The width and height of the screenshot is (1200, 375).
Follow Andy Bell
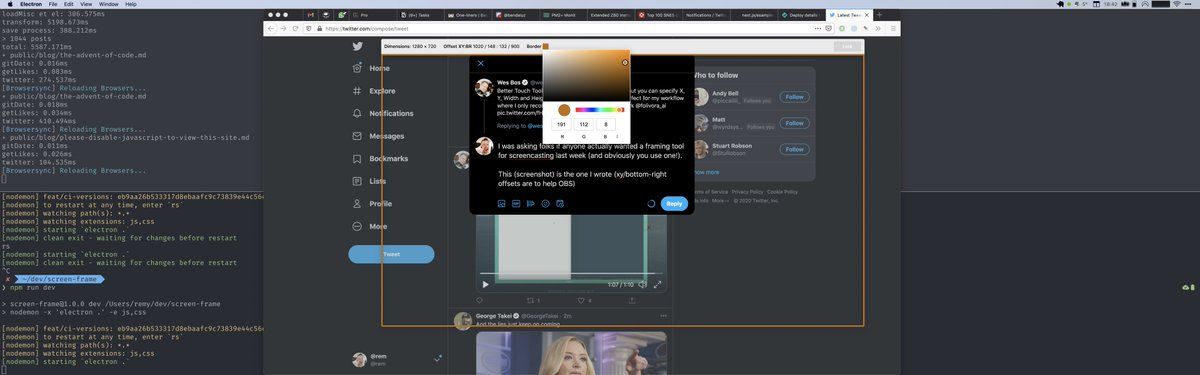click(794, 97)
